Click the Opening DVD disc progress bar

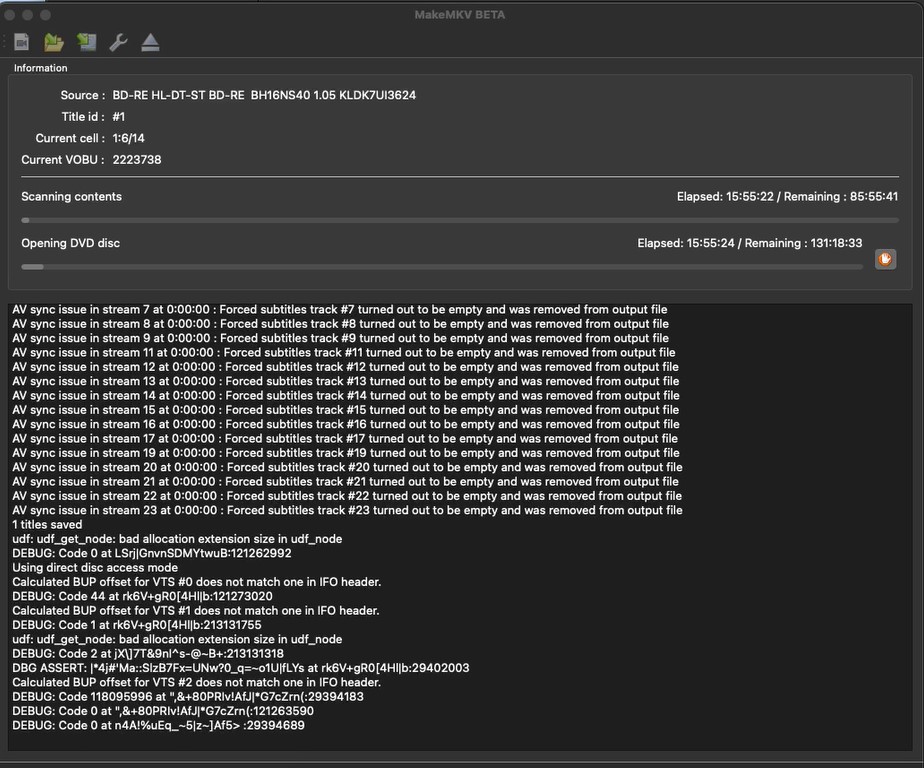(442, 267)
